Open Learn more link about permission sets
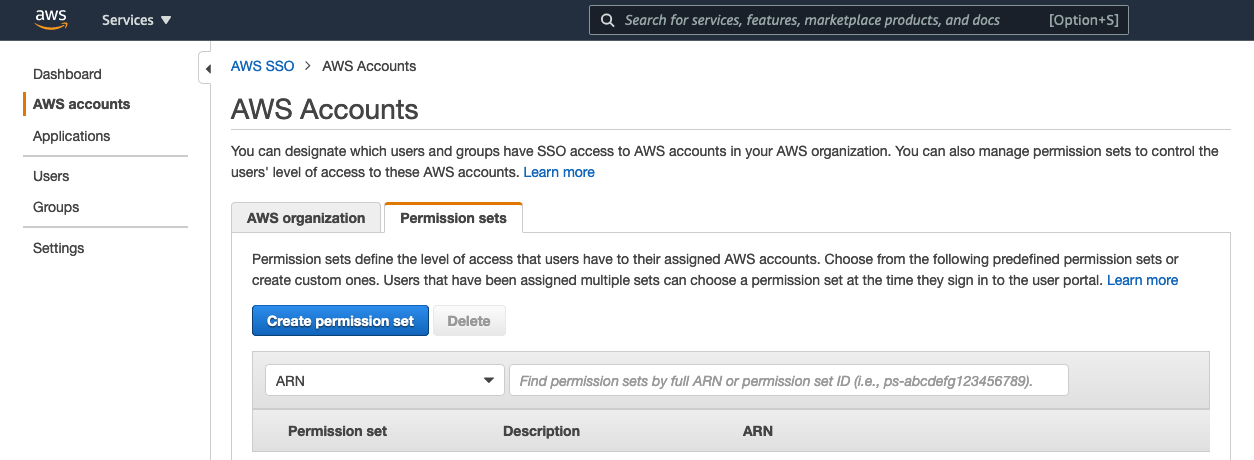 (x=1142, y=280)
